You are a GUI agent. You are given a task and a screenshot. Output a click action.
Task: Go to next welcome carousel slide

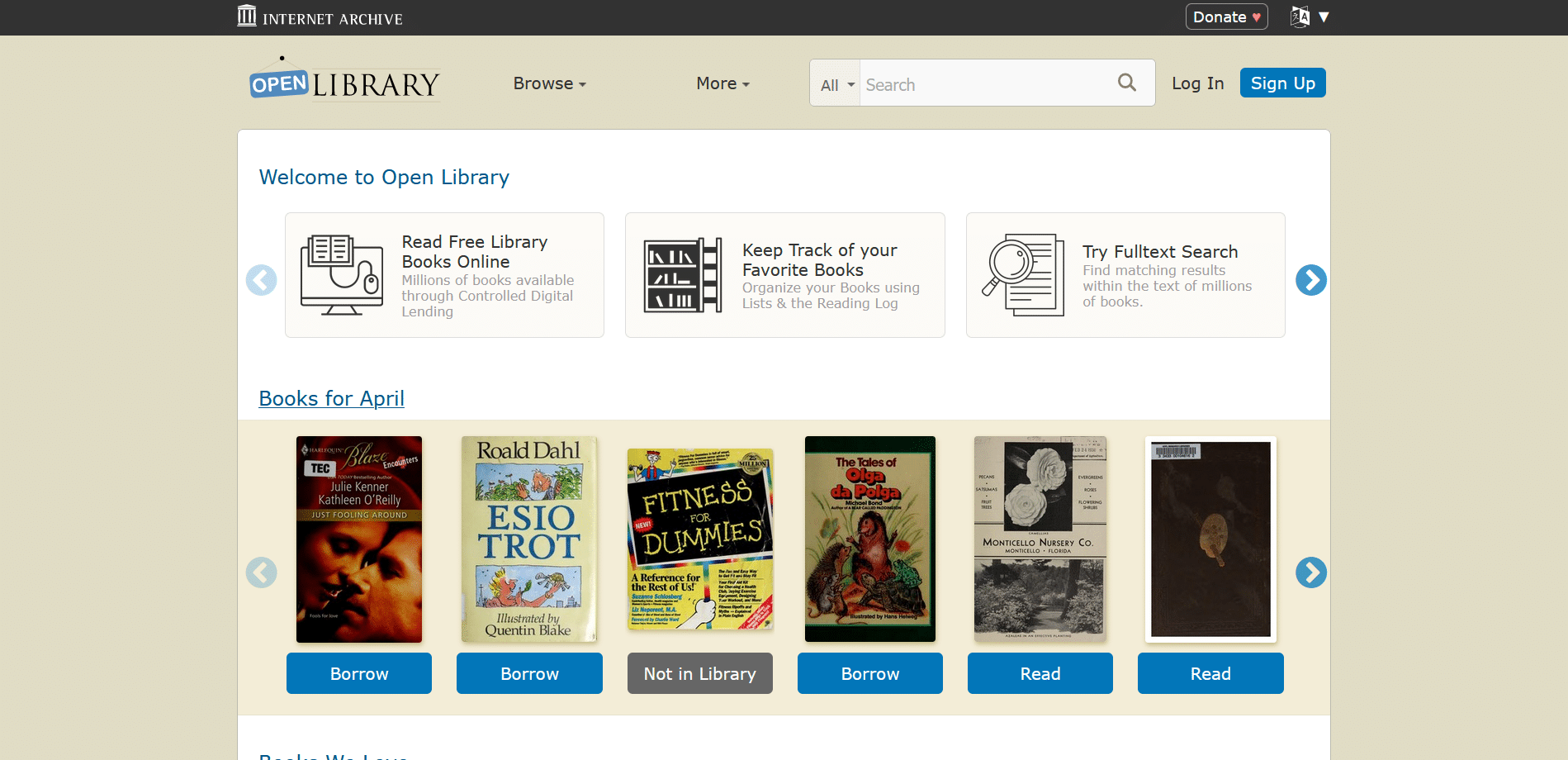tap(1311, 280)
